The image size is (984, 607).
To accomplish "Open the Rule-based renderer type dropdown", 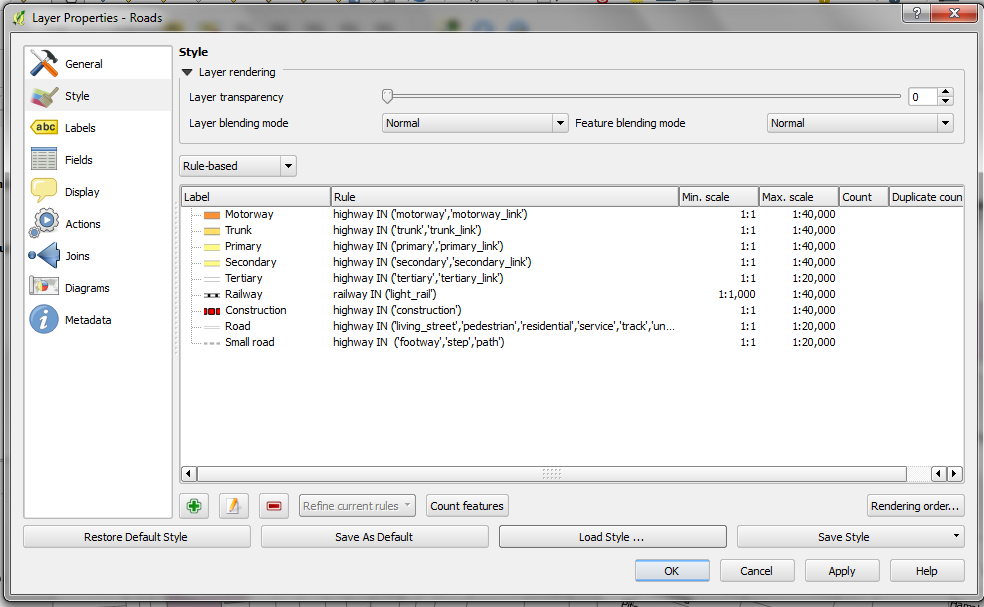I will tap(238, 166).
